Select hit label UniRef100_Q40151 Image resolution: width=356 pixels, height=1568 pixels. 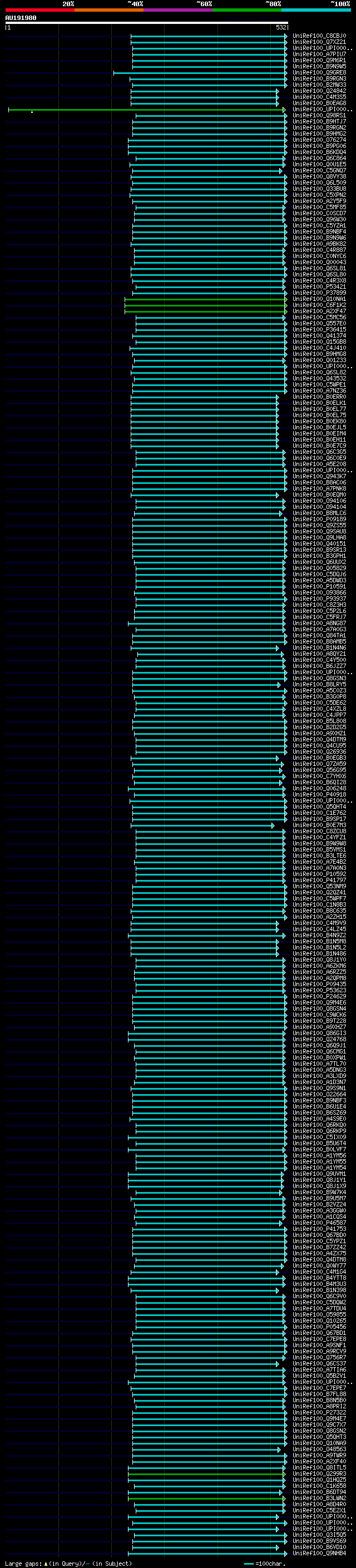[319, 543]
